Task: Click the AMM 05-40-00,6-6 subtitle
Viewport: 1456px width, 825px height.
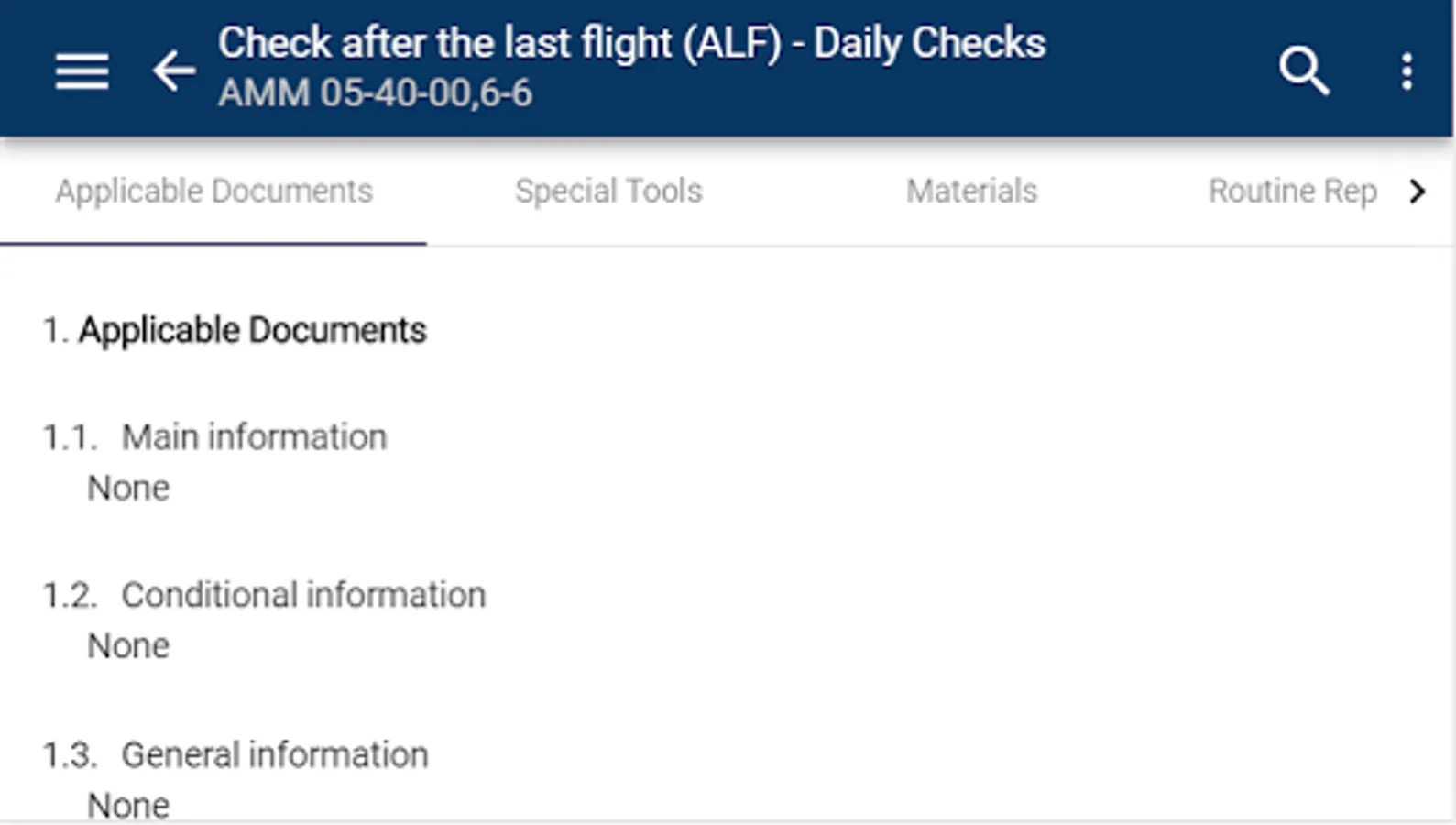Action: point(375,93)
